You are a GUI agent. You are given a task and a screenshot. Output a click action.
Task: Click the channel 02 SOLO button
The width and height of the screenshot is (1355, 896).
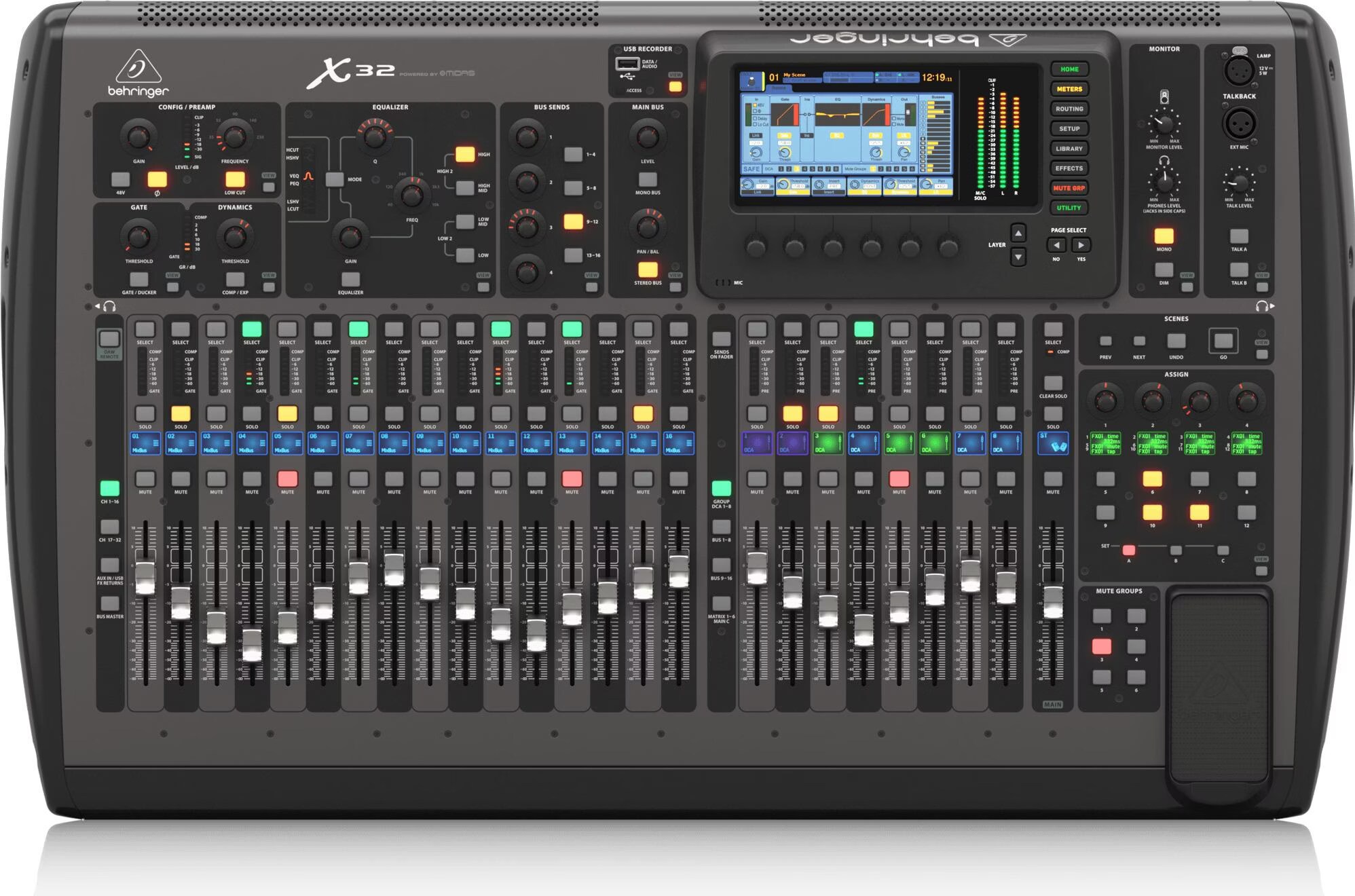[181, 414]
